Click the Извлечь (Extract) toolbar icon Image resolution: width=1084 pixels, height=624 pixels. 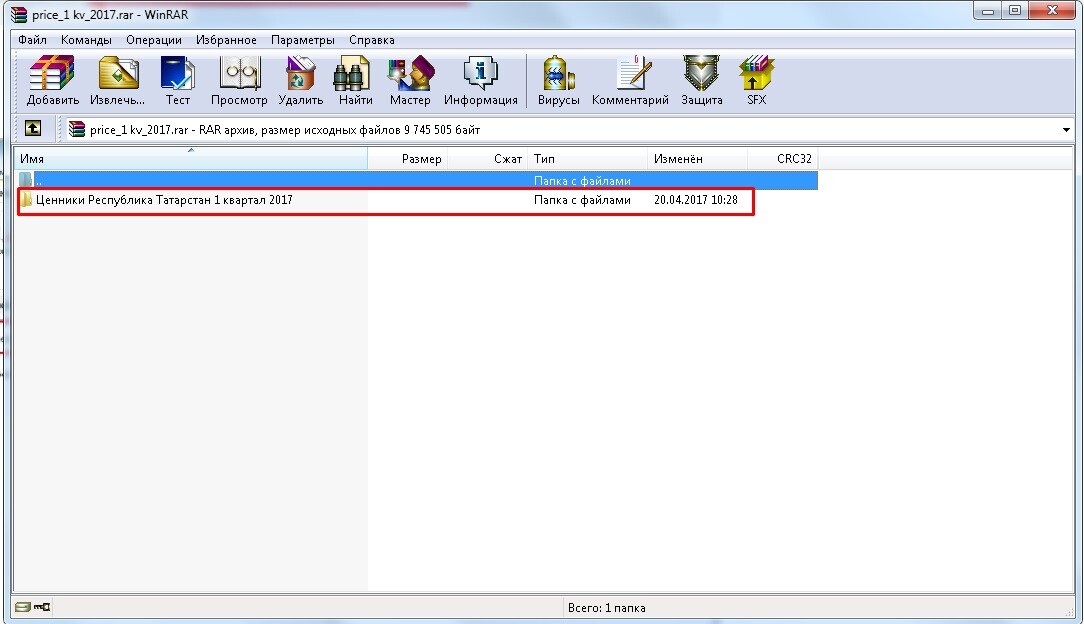pyautogui.click(x=118, y=80)
